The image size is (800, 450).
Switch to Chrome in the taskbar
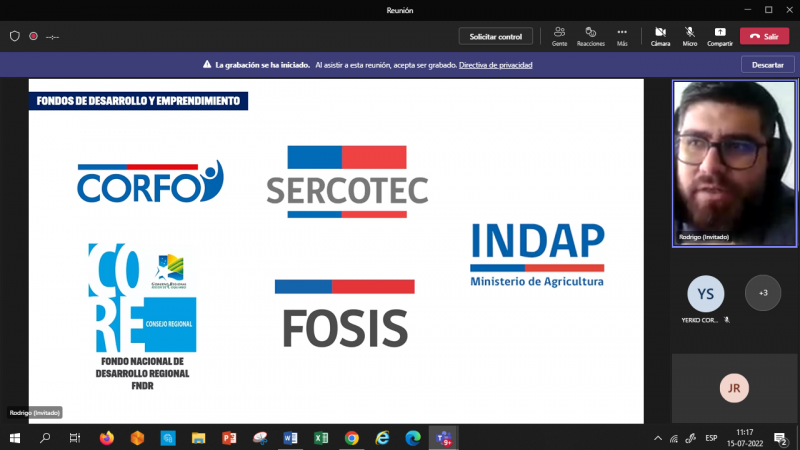tap(352, 438)
